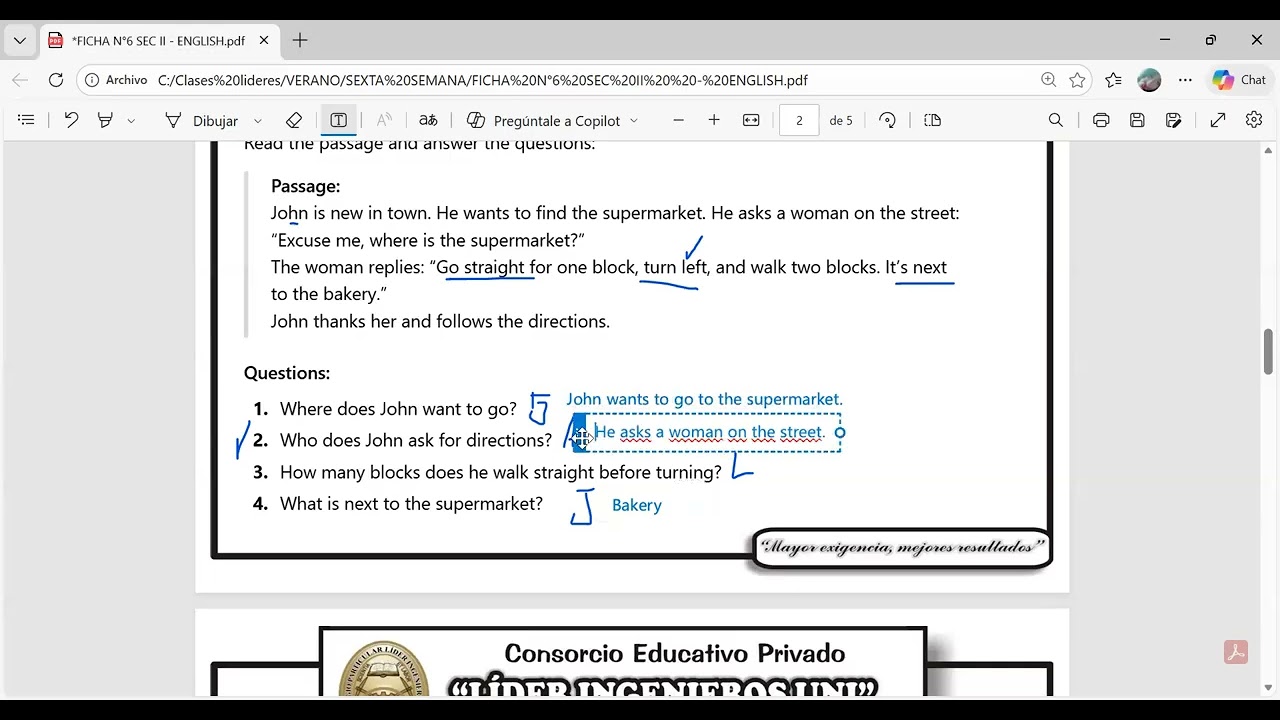Open the browser profile avatar
This screenshot has width=1280, height=720.
pos(1150,80)
